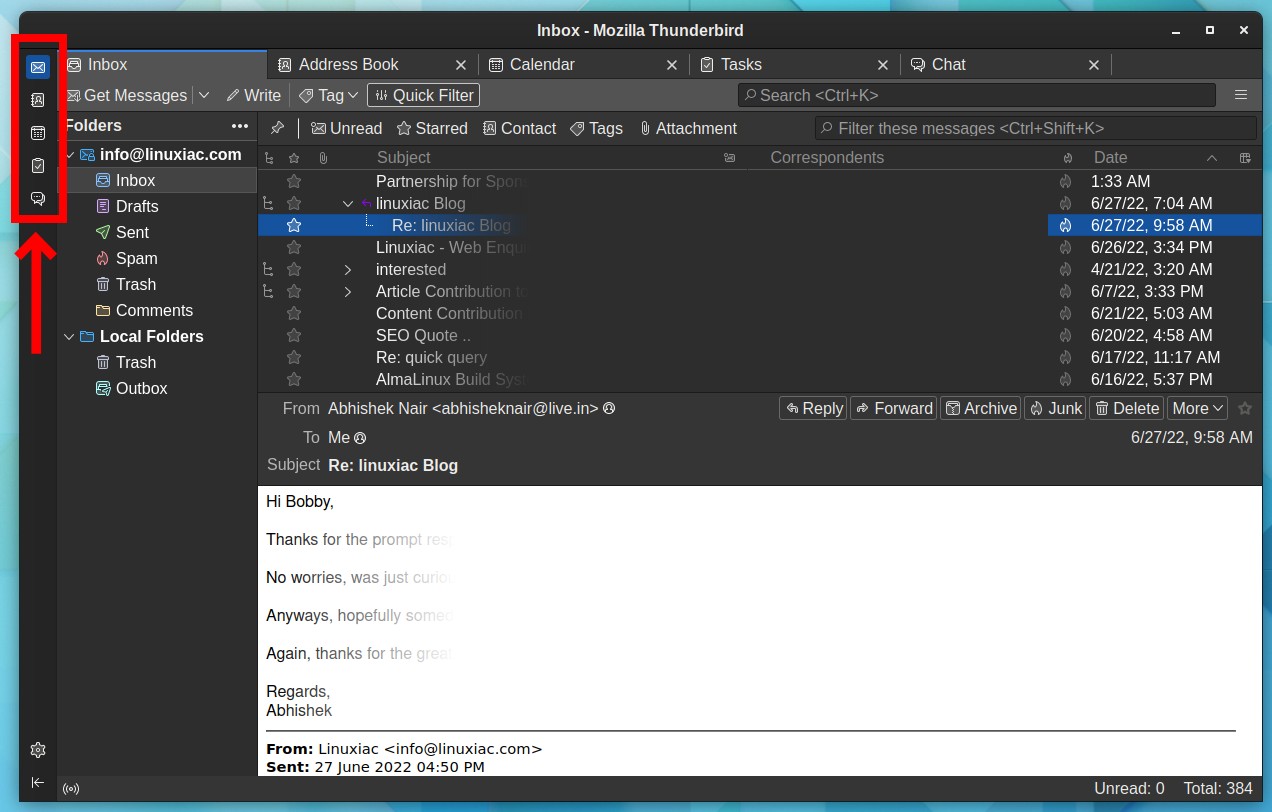
Task: Toggle junk on AlmaLinux Build message
Action: pos(1066,380)
